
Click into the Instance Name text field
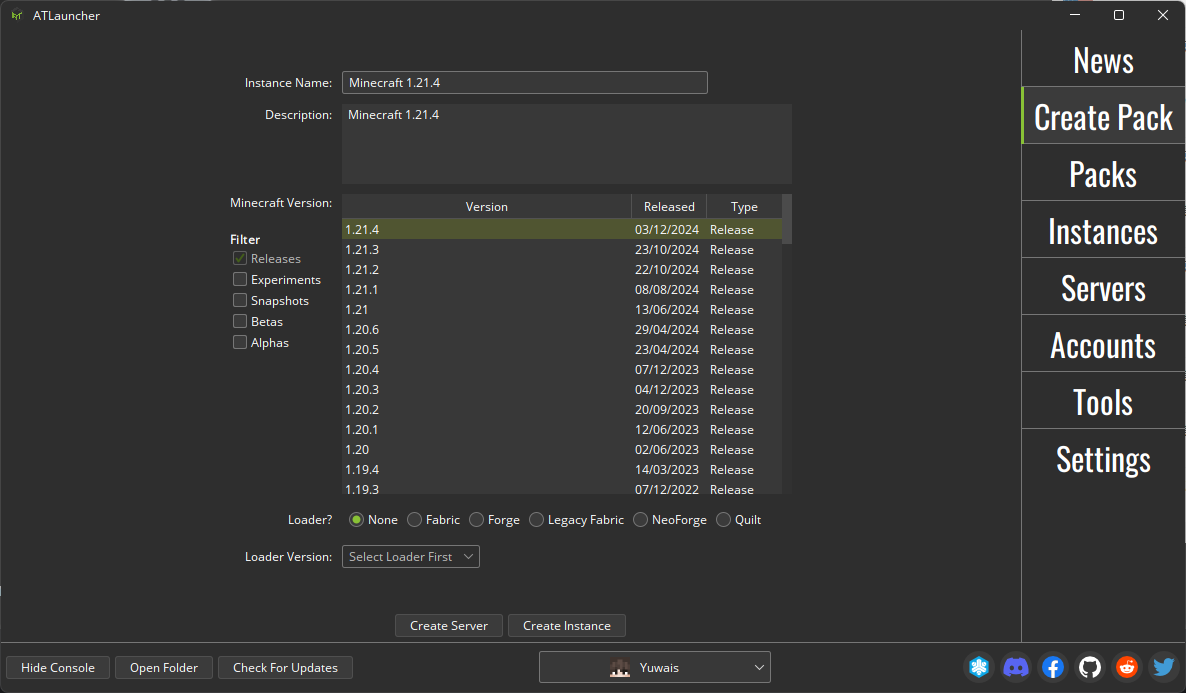point(525,83)
